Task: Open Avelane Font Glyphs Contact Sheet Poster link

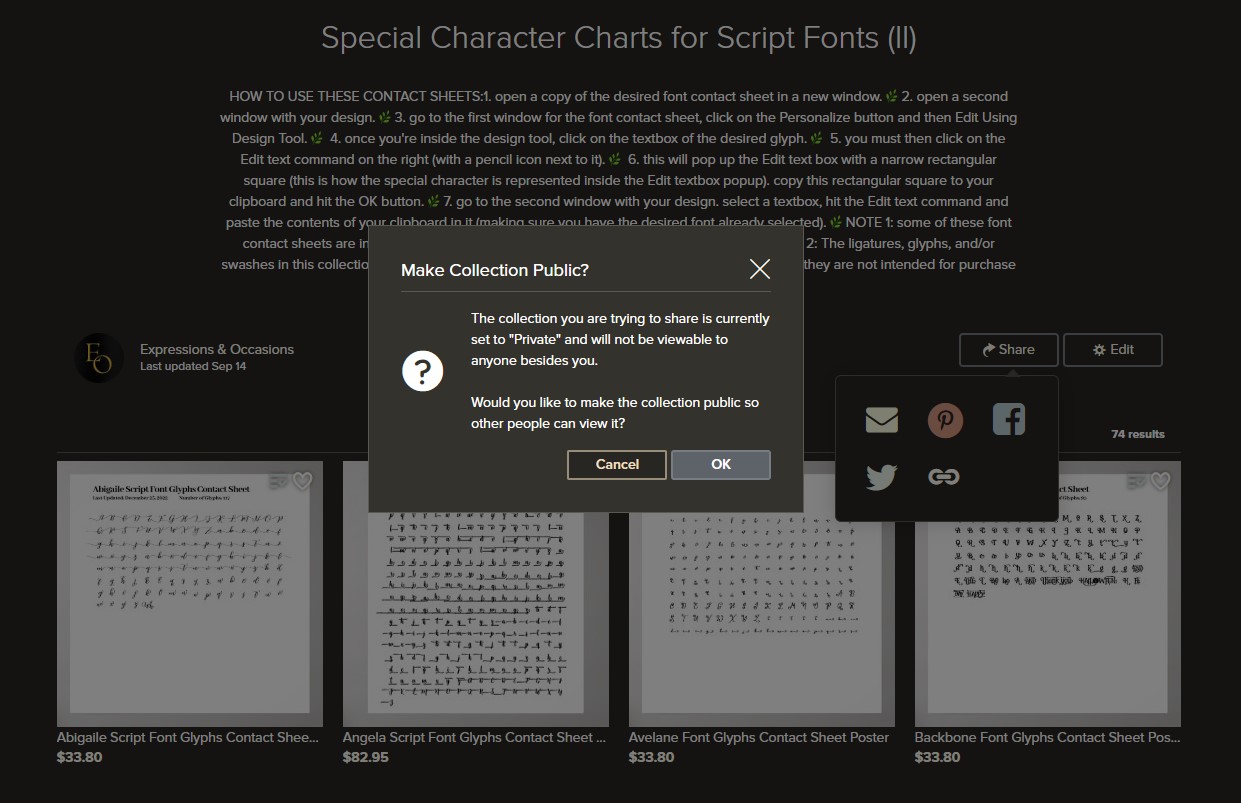Action: pyautogui.click(x=759, y=737)
